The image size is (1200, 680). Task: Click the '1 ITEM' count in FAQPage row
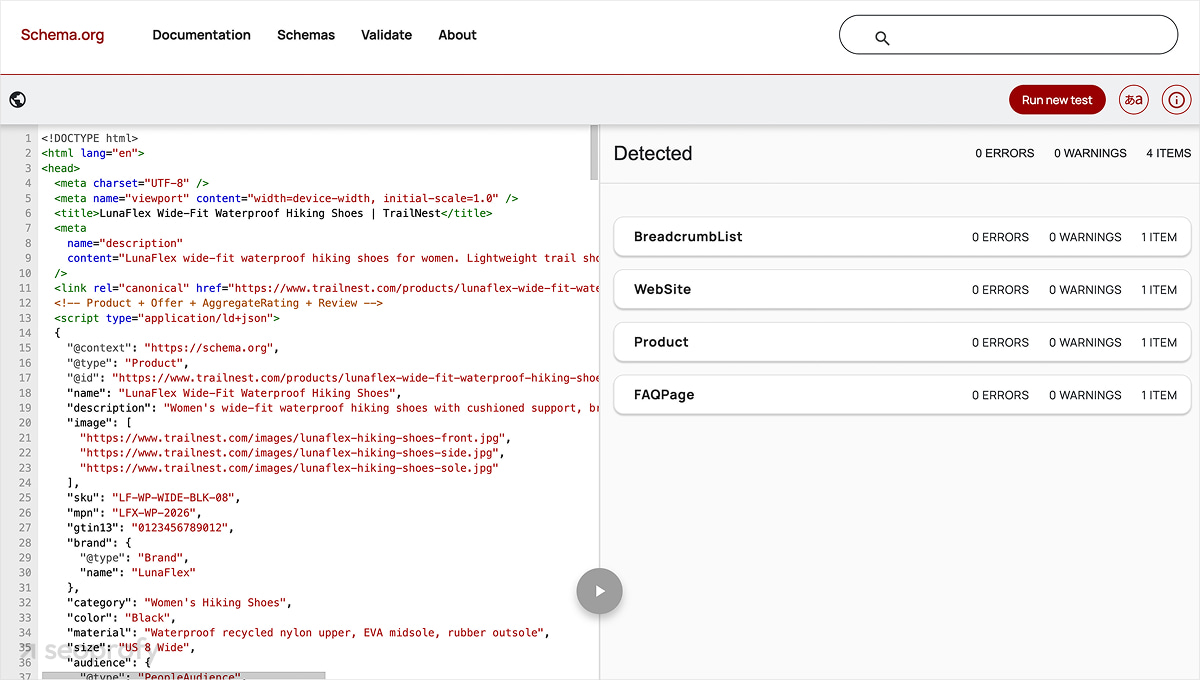(x=1159, y=395)
